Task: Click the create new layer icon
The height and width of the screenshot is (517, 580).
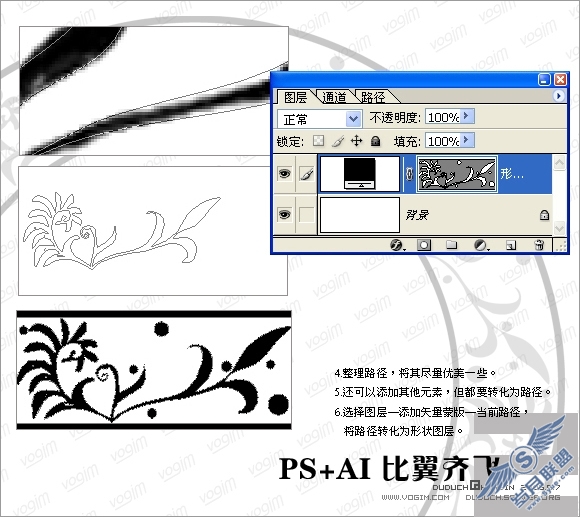Action: (x=511, y=245)
